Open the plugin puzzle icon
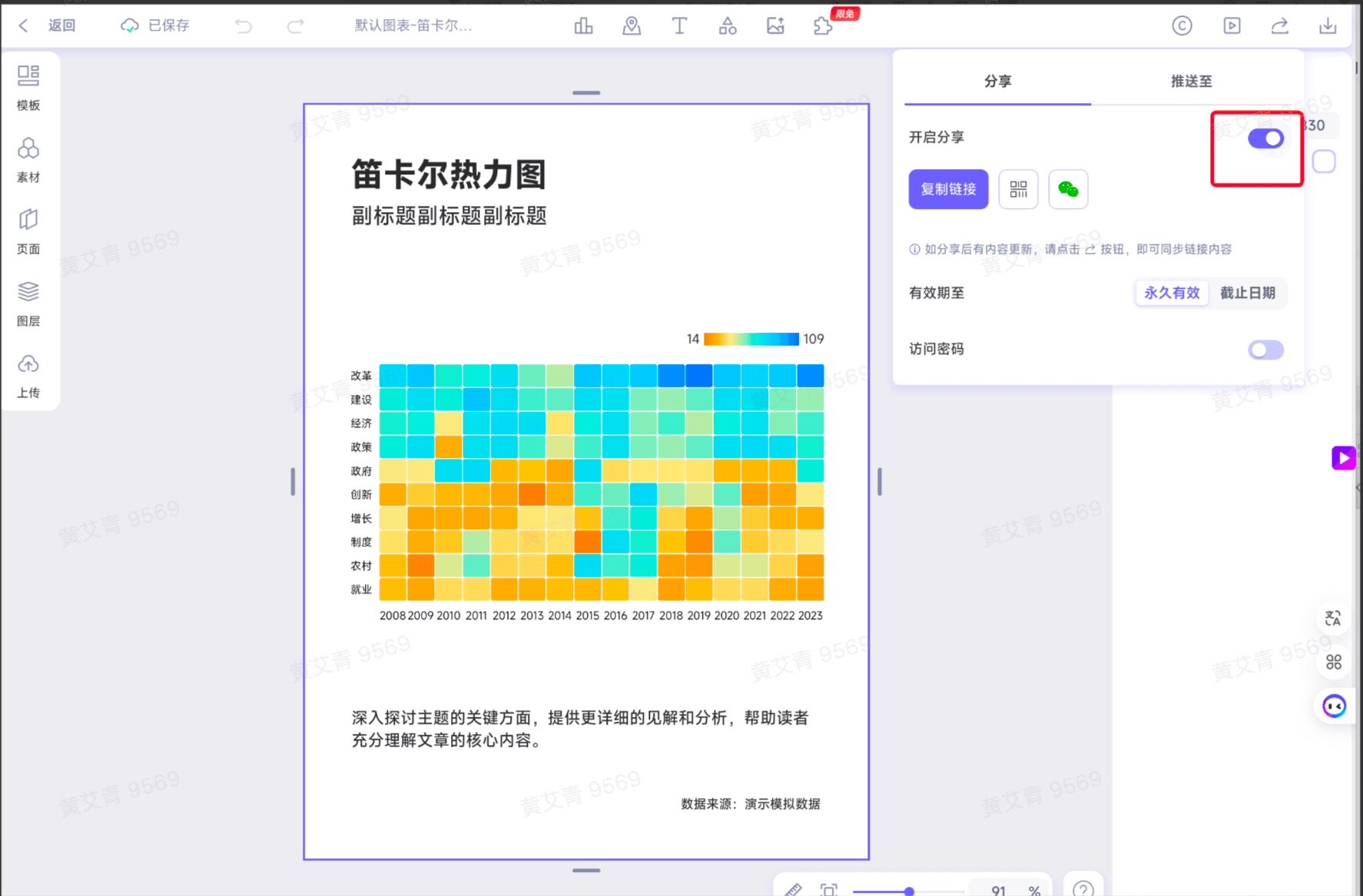The width and height of the screenshot is (1363, 896). pyautogui.click(x=823, y=26)
